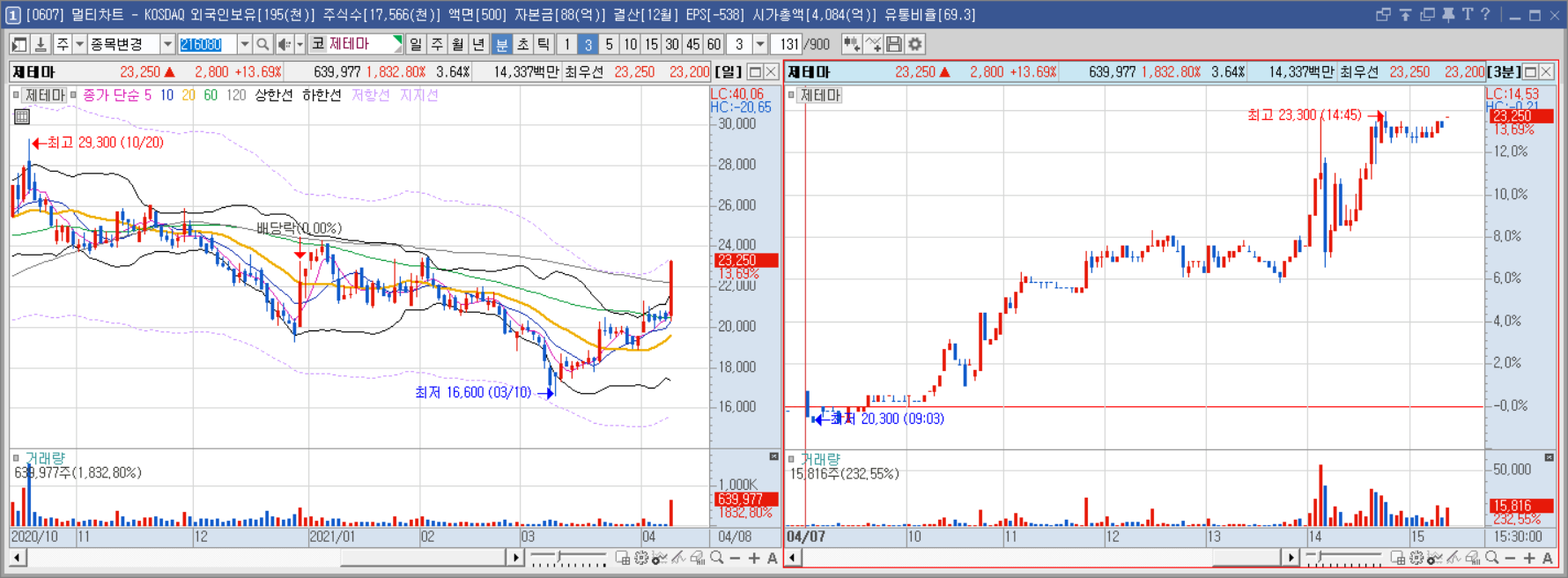This screenshot has width=1568, height=578.
Task: Click the A auto-scale icon below daily chart
Action: click(773, 558)
